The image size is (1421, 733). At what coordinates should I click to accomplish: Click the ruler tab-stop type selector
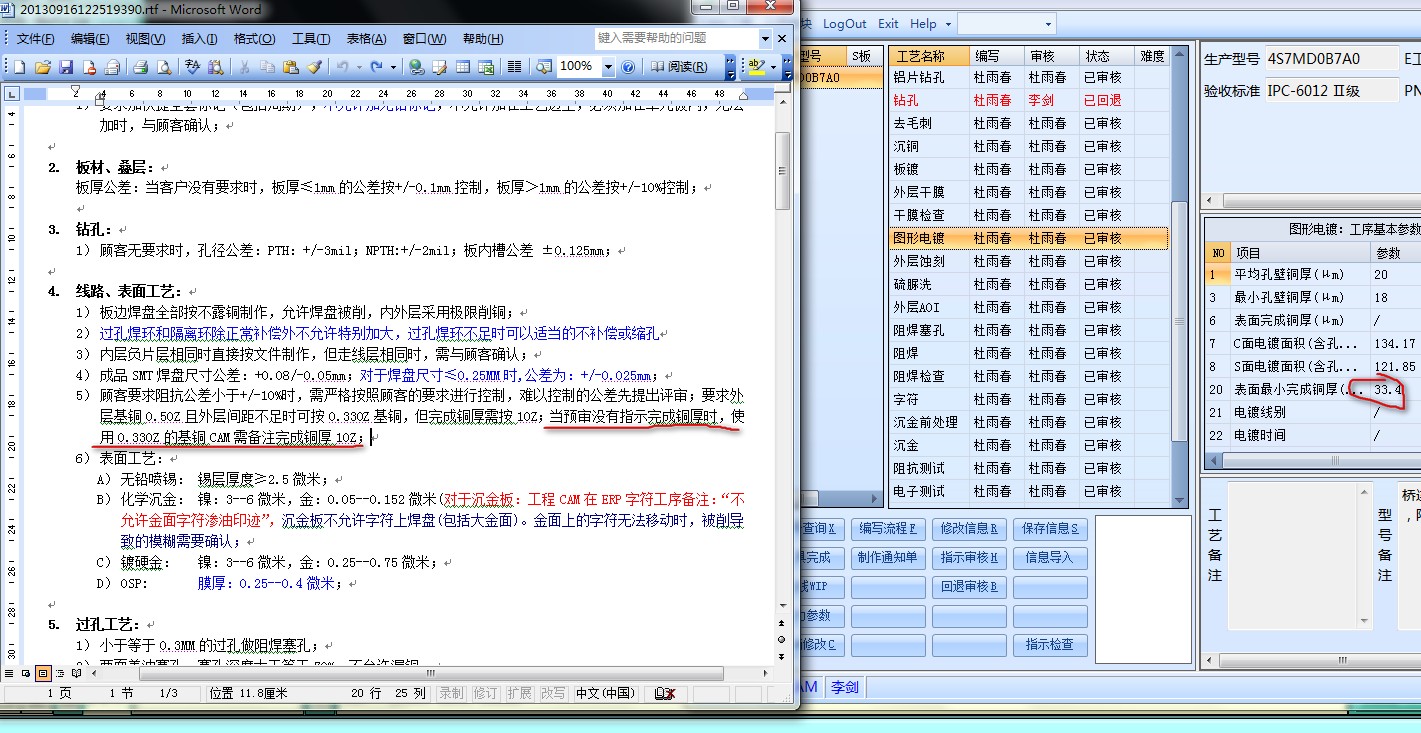(11, 94)
